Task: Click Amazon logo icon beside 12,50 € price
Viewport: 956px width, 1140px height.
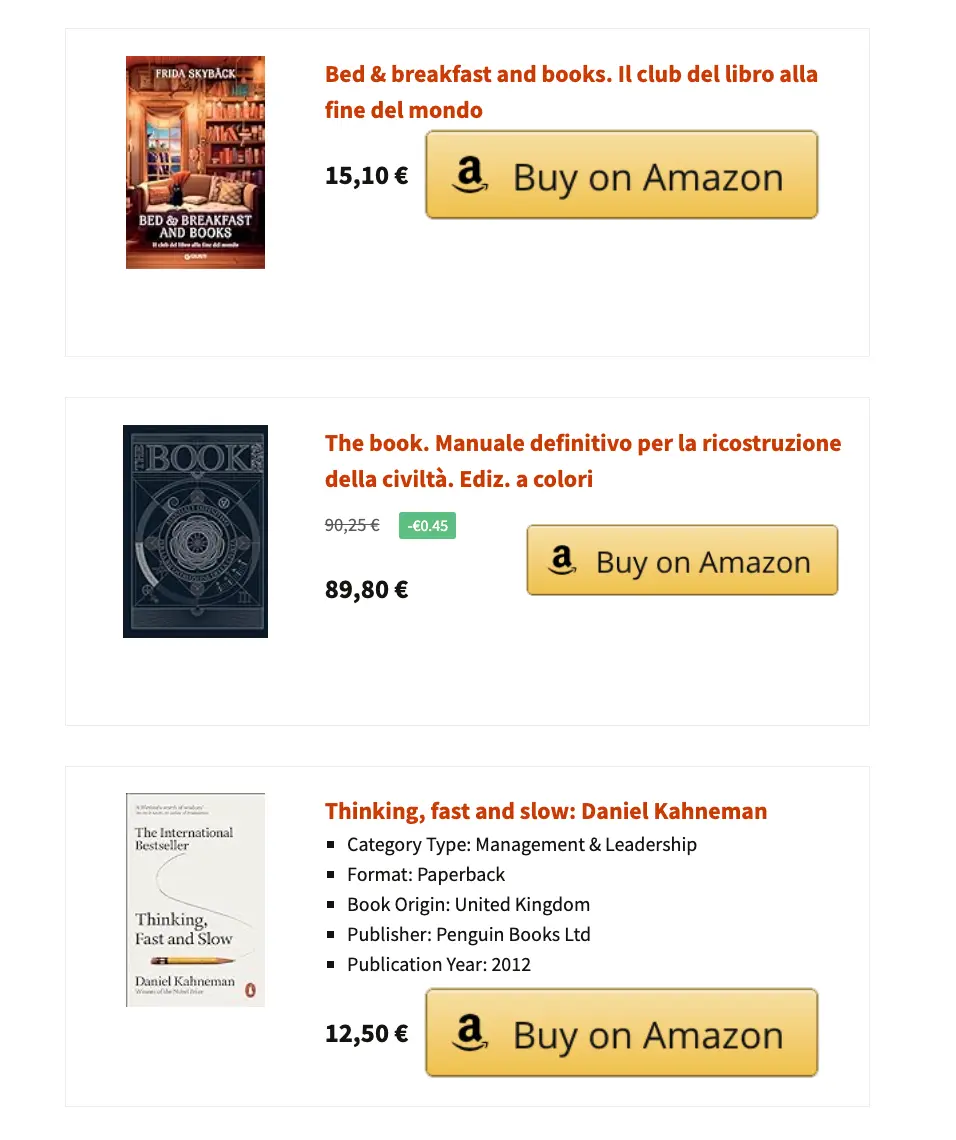Action: 470,1033
